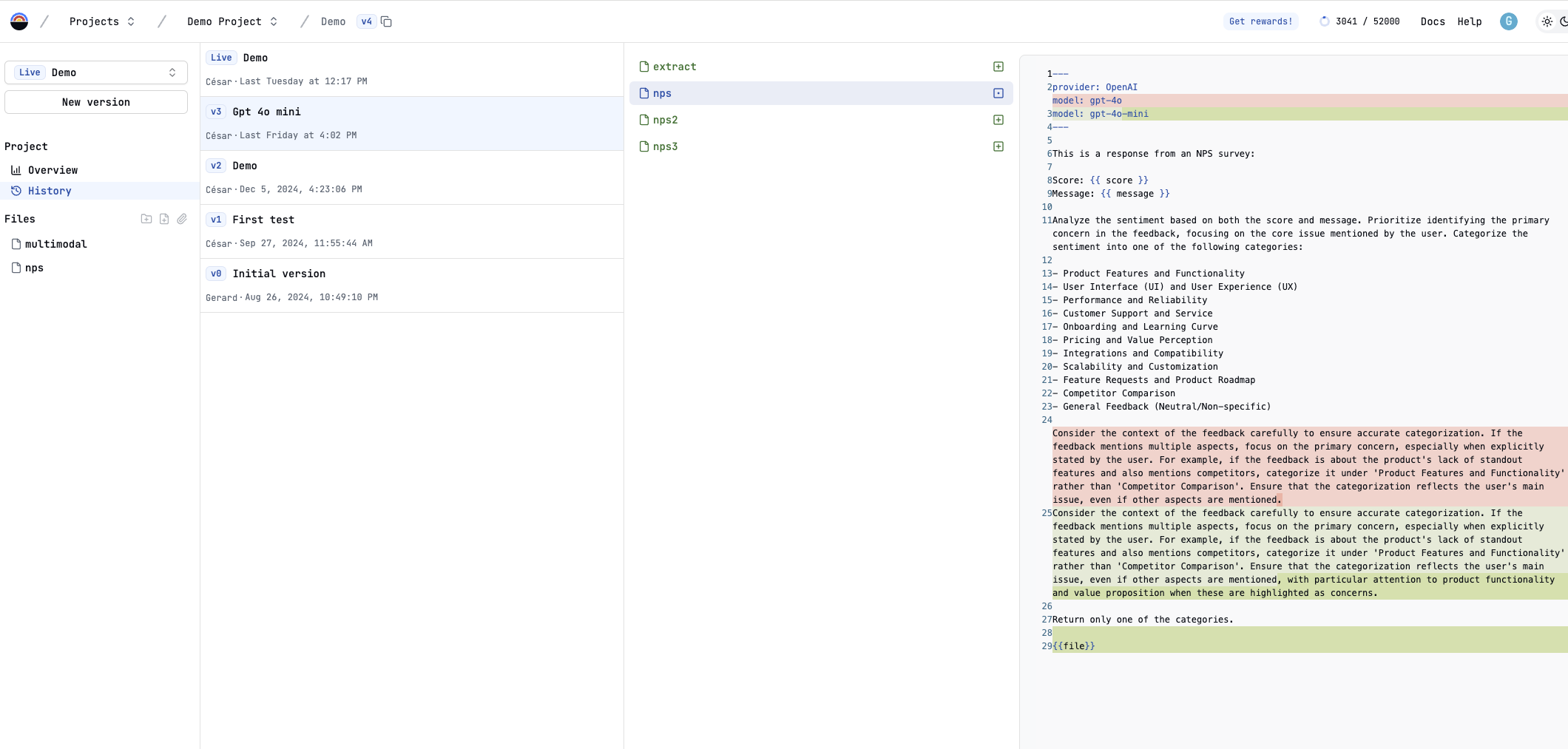The height and width of the screenshot is (749, 1568).
Task: Go to the Overview section
Action: tap(99, 170)
